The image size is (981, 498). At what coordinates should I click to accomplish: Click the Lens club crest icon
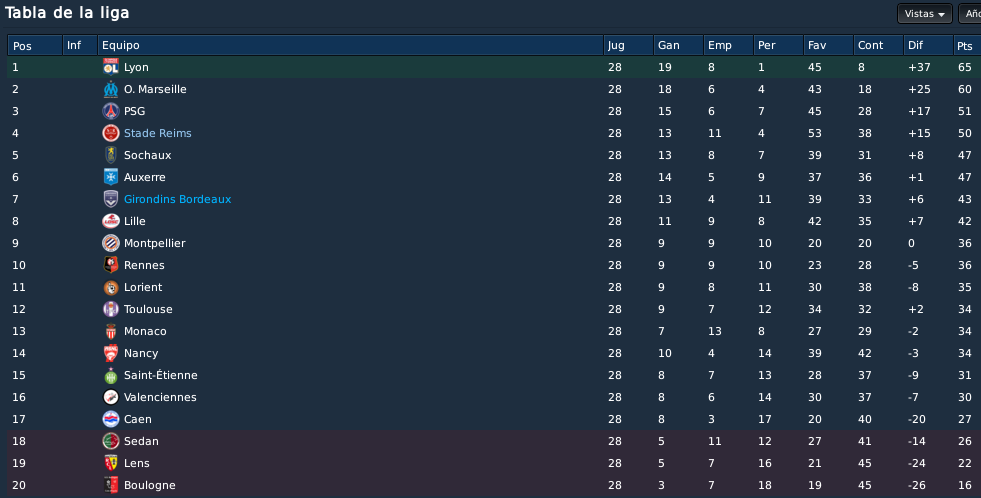111,463
